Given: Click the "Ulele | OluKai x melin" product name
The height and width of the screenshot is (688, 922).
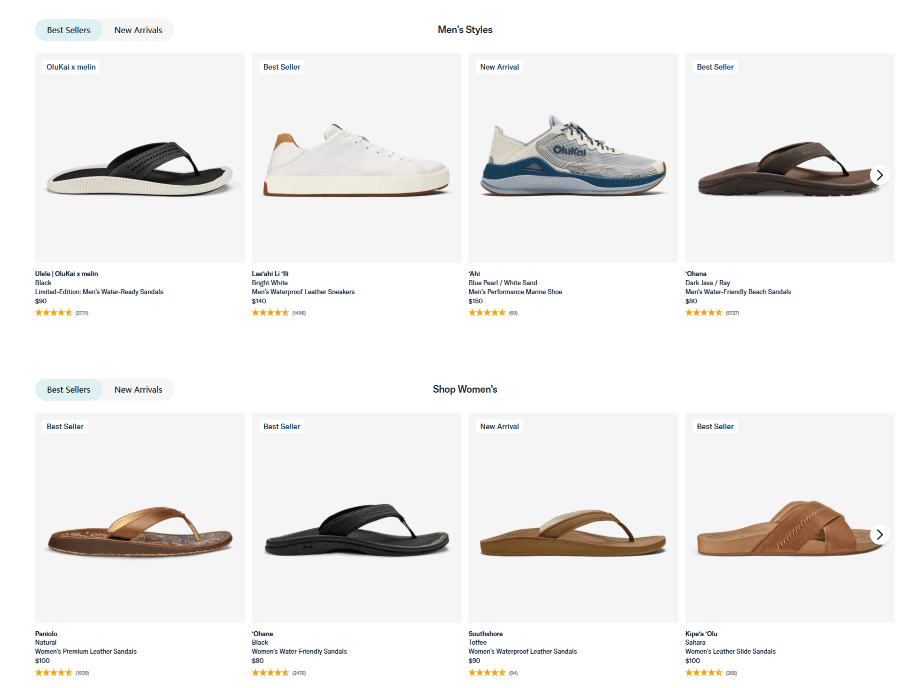Looking at the screenshot, I should click(66, 273).
